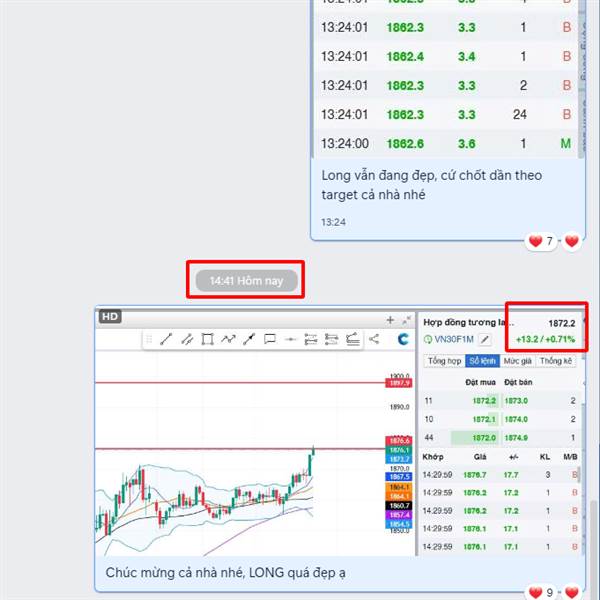Click the VN30F1M contract symbol
The height and width of the screenshot is (600, 600).
(x=454, y=339)
